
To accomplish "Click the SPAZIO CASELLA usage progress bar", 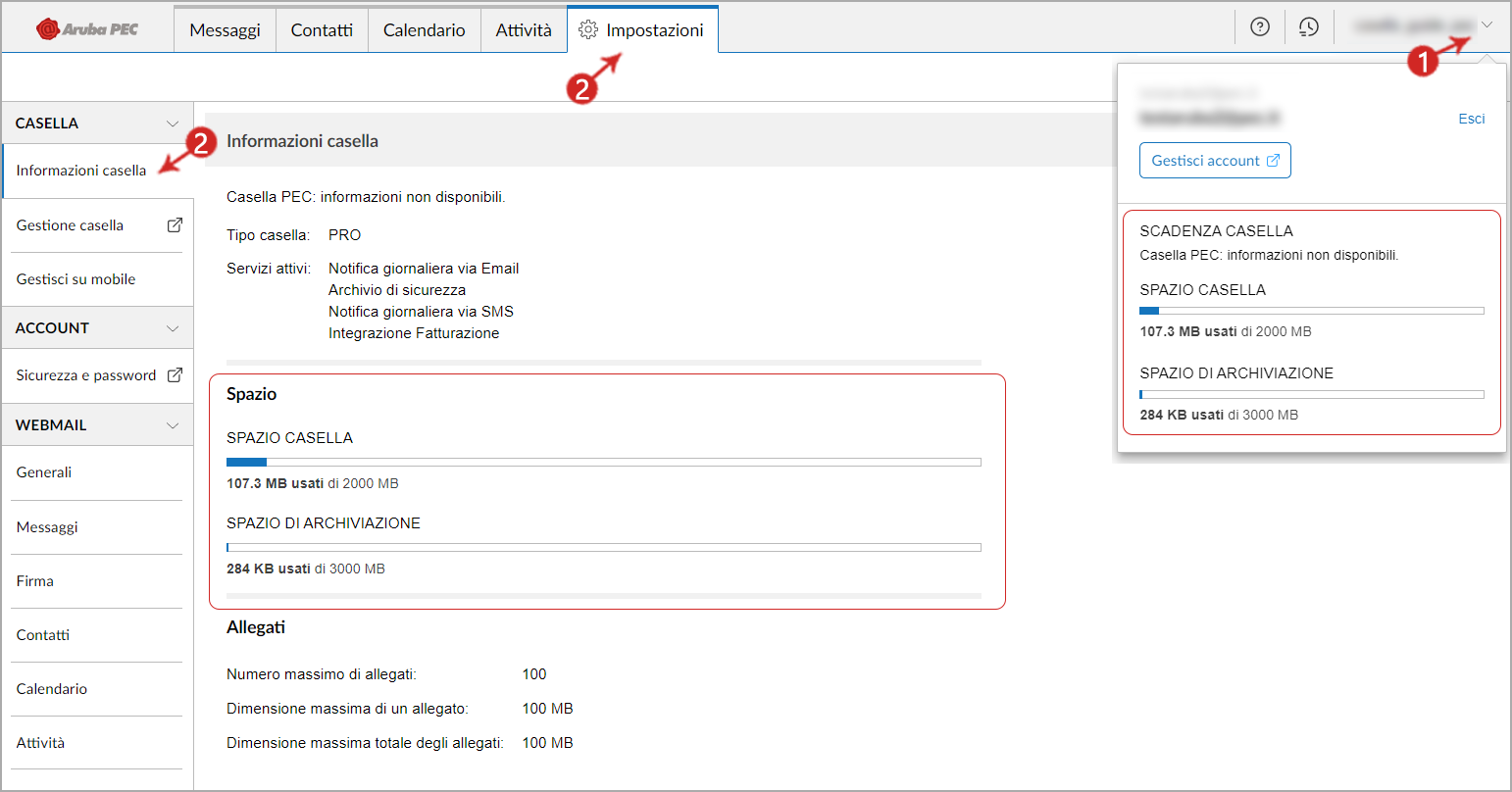I will tap(604, 462).
